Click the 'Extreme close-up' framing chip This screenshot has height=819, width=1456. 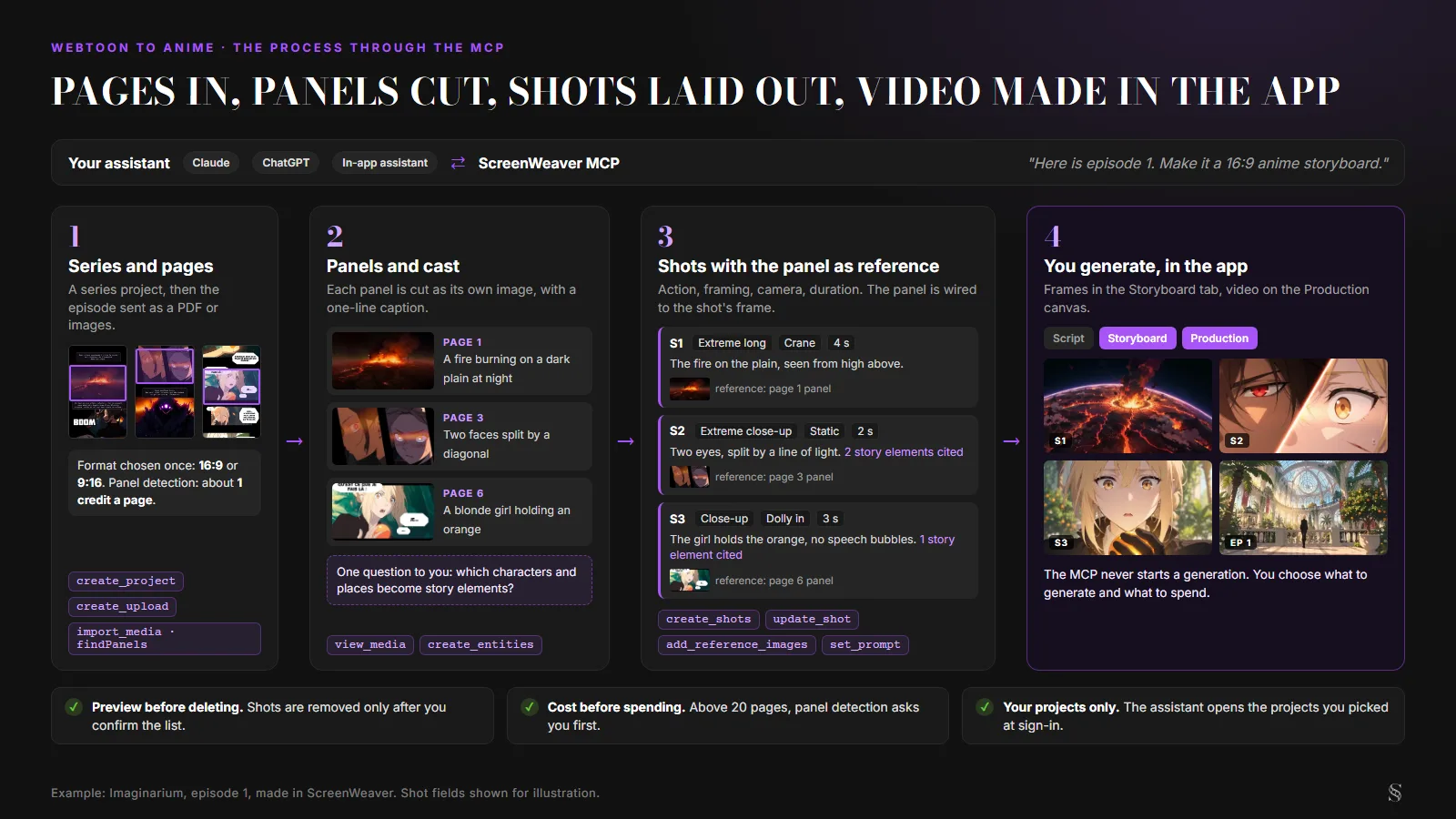tap(746, 431)
